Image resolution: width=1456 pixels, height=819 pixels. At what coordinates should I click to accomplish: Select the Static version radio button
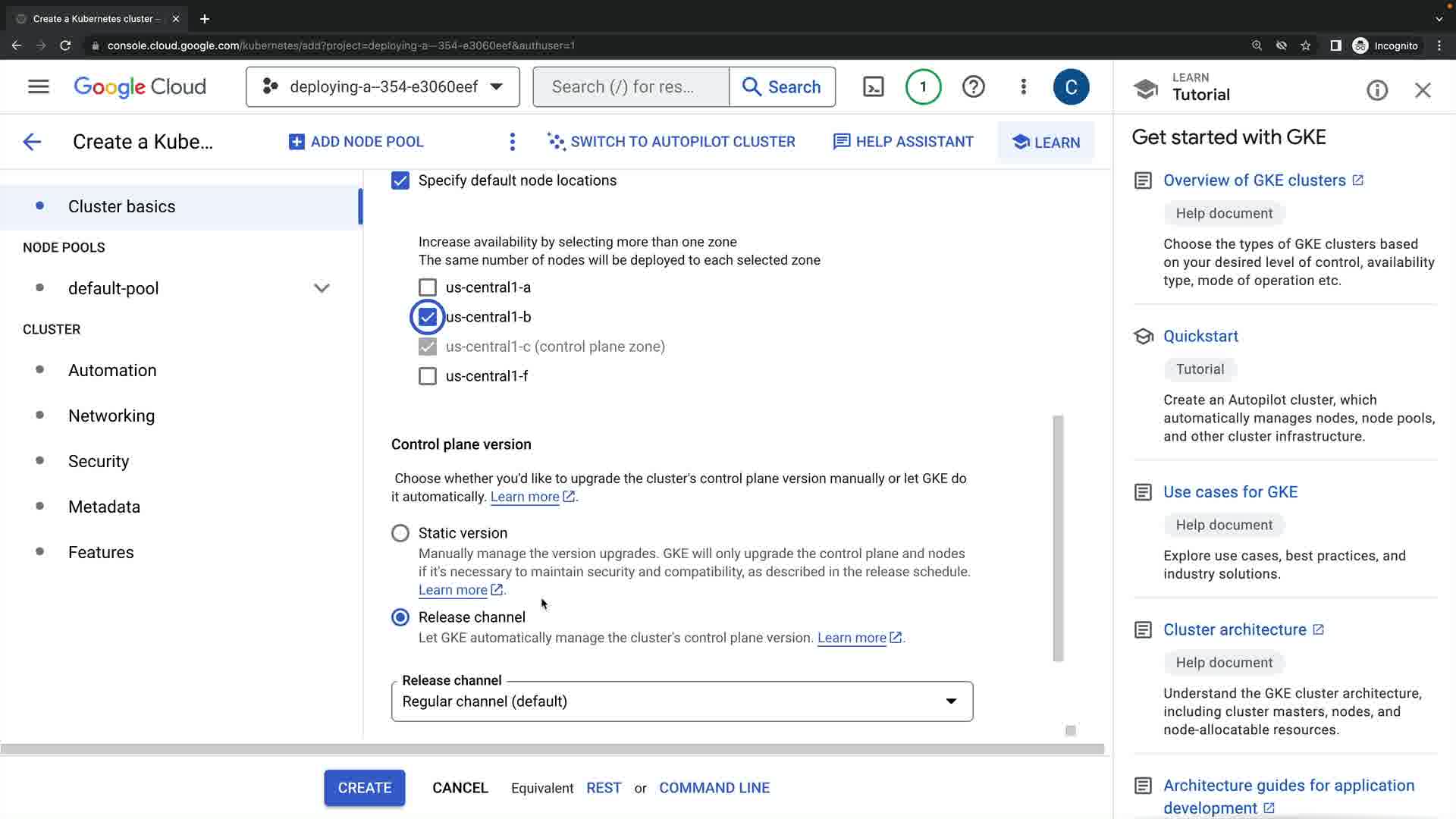tap(400, 533)
